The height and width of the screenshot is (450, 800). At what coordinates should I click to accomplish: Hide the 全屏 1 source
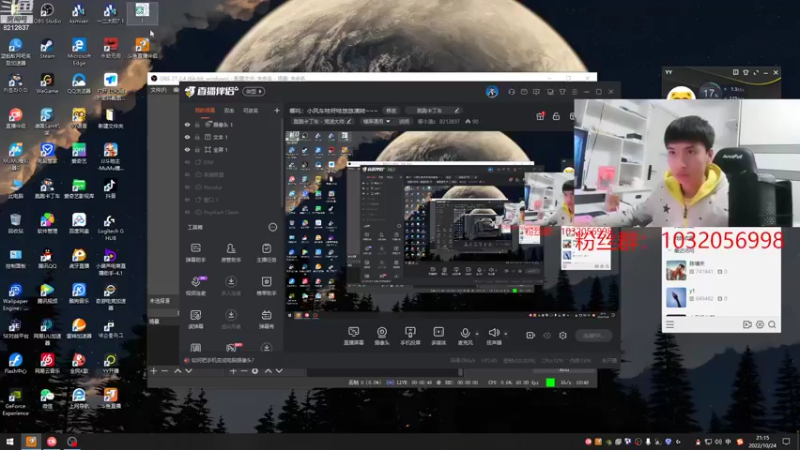pyautogui.click(x=187, y=149)
